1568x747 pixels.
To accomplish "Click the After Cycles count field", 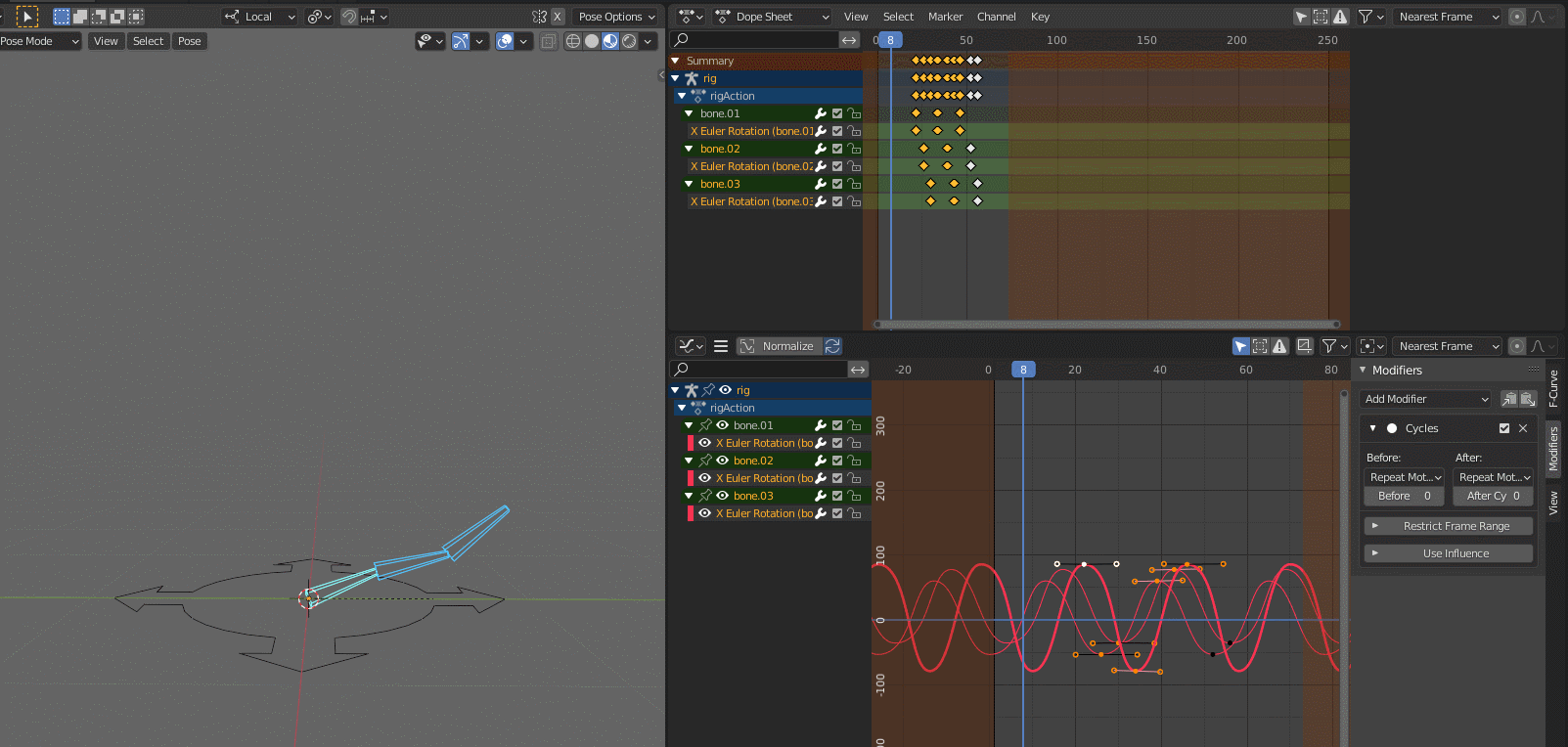I will pos(1493,496).
